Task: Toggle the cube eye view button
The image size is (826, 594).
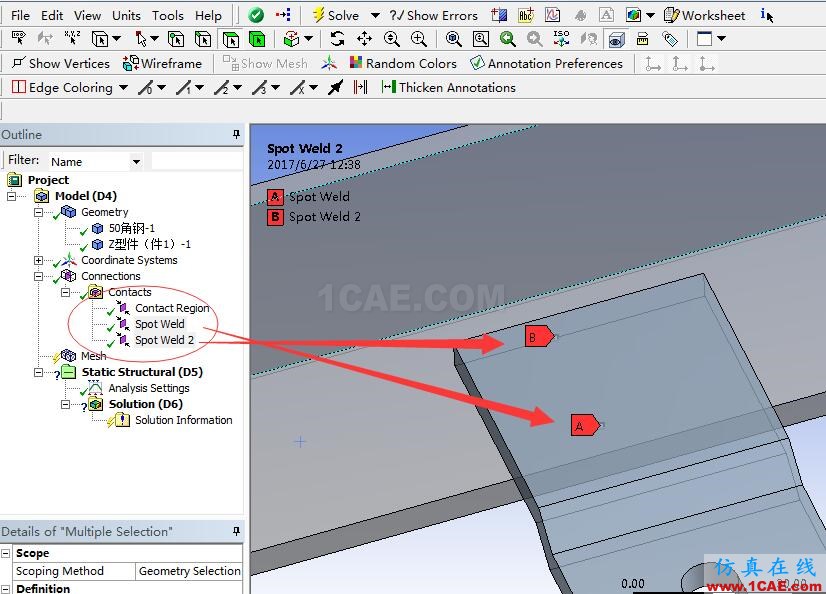Action: click(x=616, y=39)
